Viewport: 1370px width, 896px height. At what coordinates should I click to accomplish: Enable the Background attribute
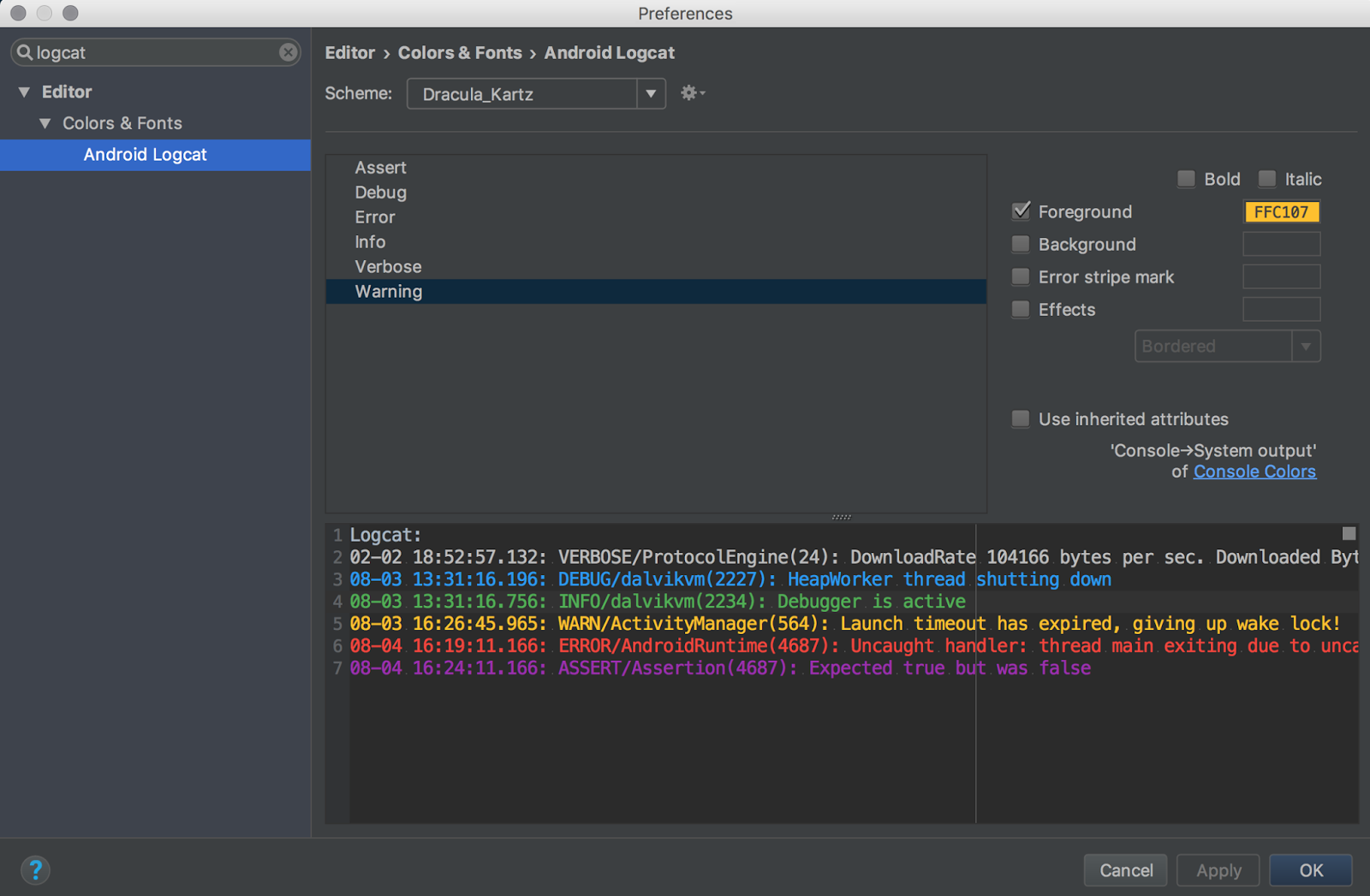click(x=1021, y=244)
